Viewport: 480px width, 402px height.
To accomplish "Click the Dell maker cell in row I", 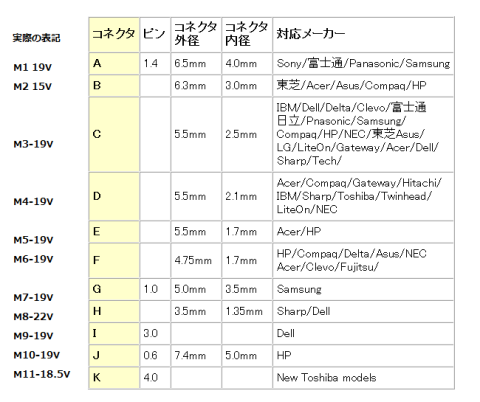I will [x=363, y=333].
